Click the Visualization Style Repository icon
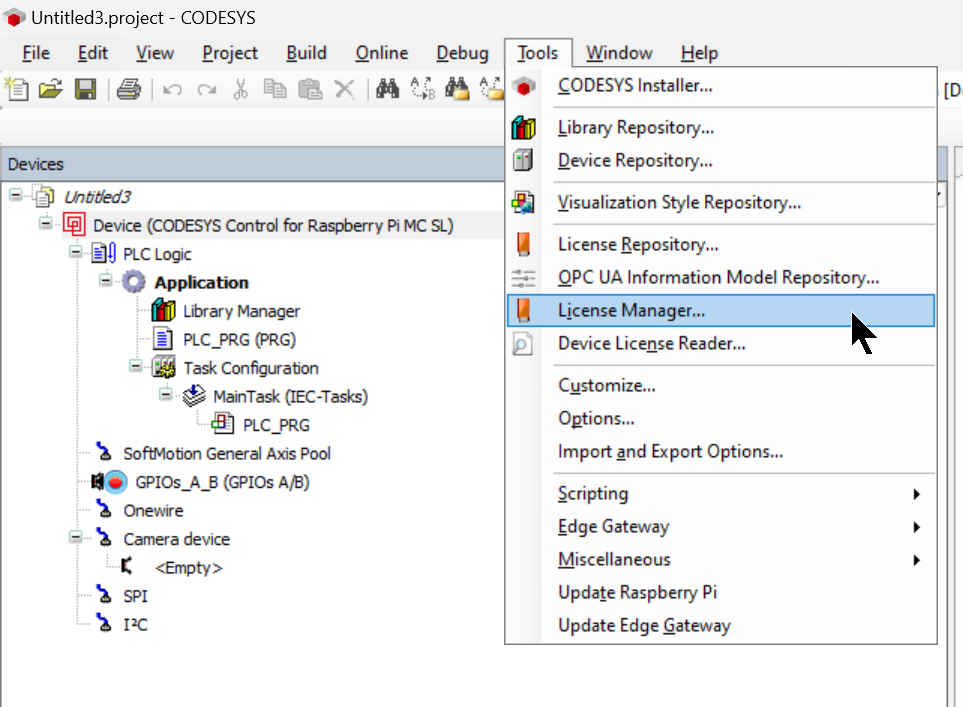Screen dimensions: 963x707 pyautogui.click(x=523, y=202)
